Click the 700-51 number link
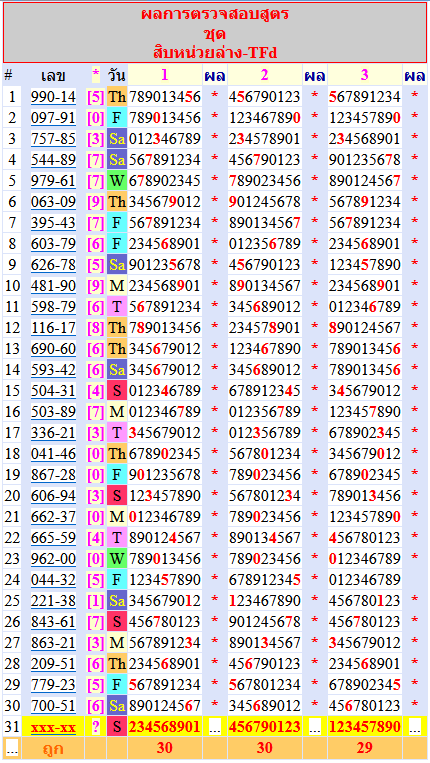 (x=54, y=706)
